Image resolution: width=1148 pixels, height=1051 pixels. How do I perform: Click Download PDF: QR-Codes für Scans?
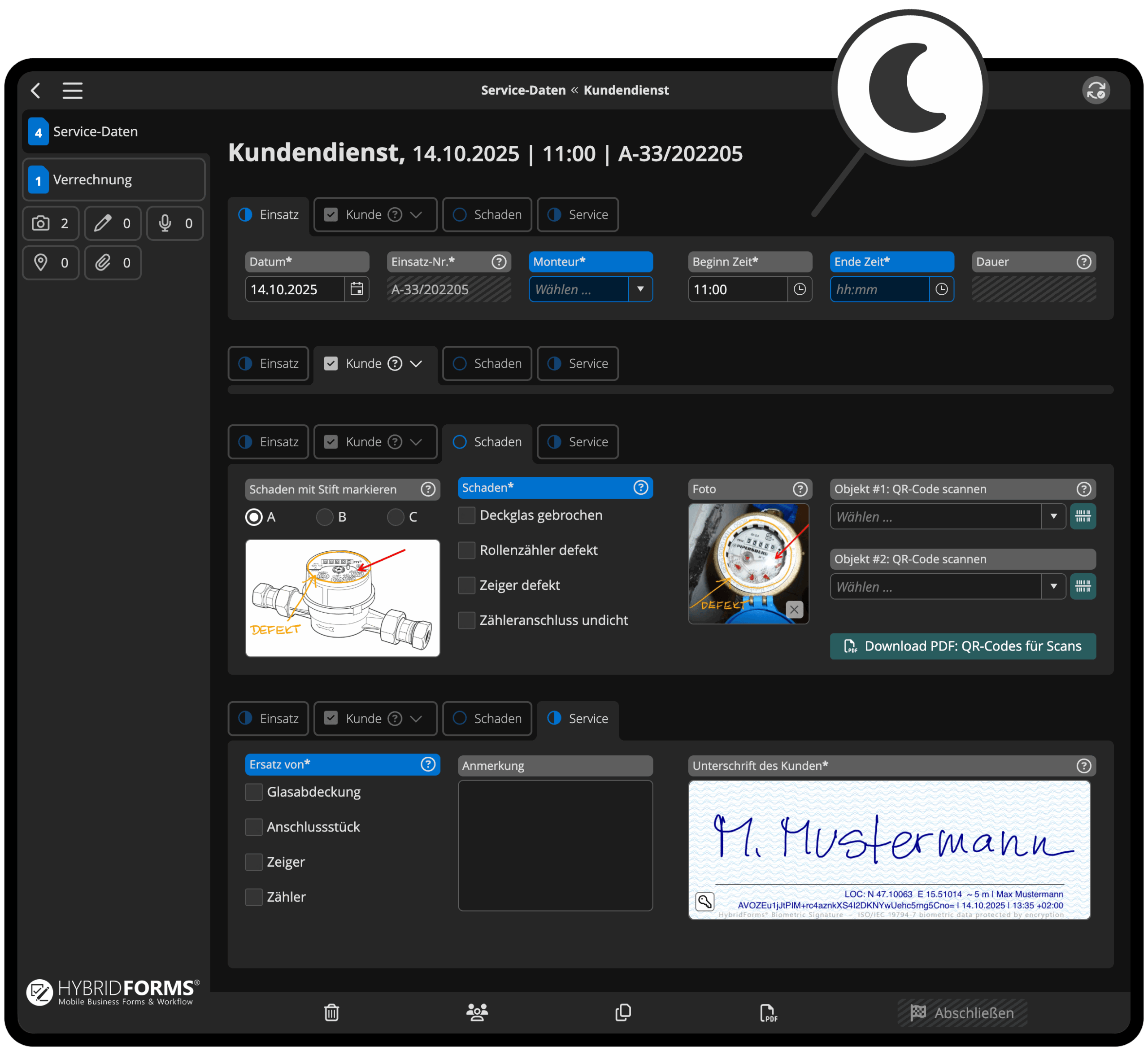[x=962, y=646]
